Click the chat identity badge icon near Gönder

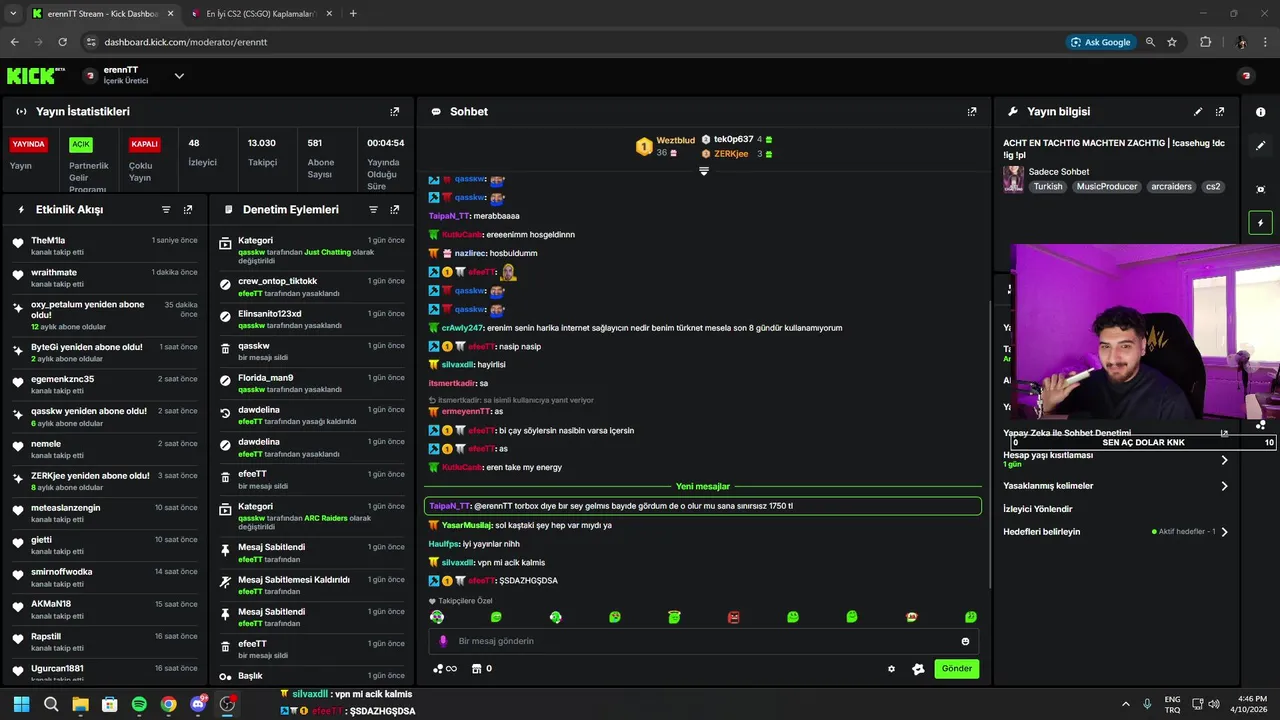coord(918,669)
